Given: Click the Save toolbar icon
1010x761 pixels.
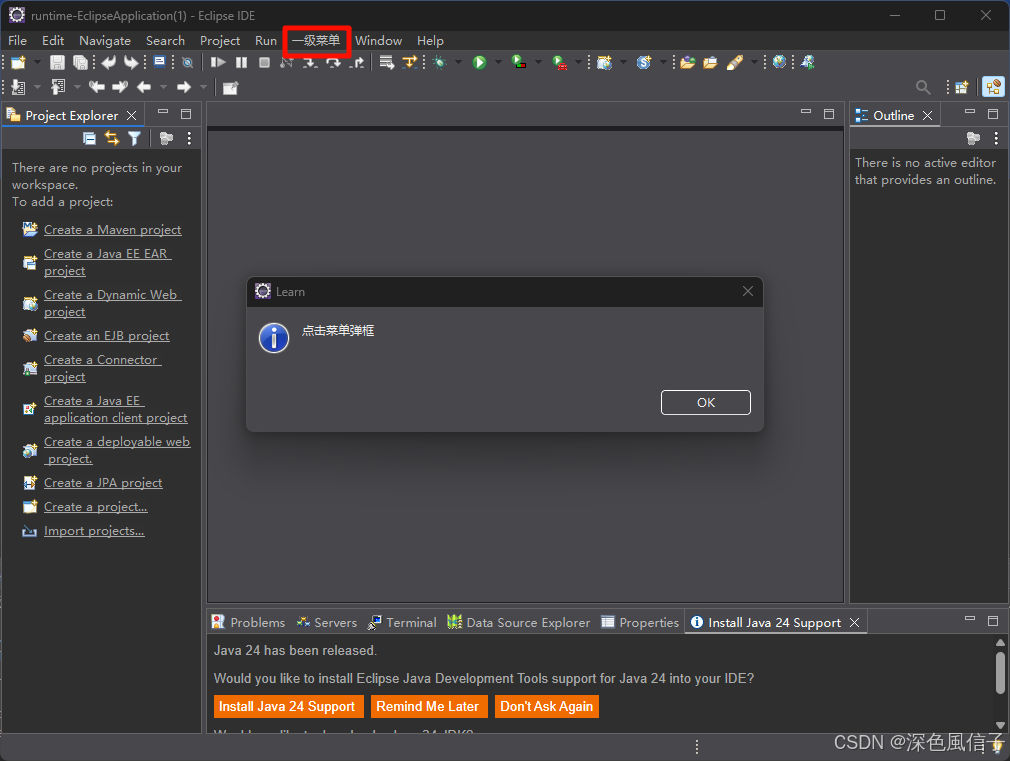Looking at the screenshot, I should pyautogui.click(x=57, y=63).
